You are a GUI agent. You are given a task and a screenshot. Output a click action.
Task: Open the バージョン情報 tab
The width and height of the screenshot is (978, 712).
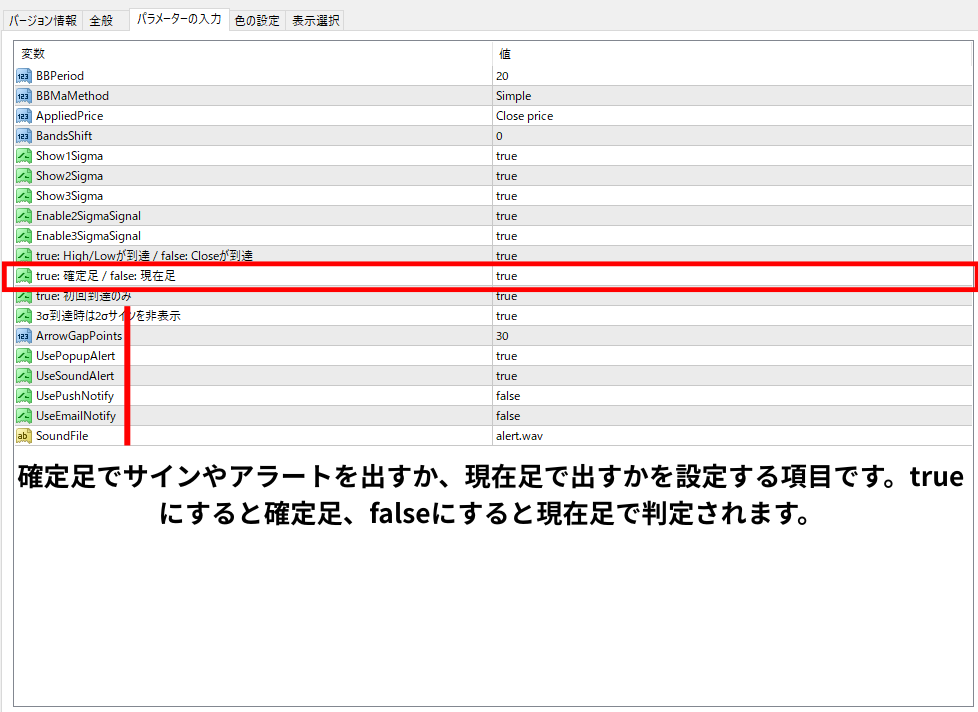tap(43, 20)
